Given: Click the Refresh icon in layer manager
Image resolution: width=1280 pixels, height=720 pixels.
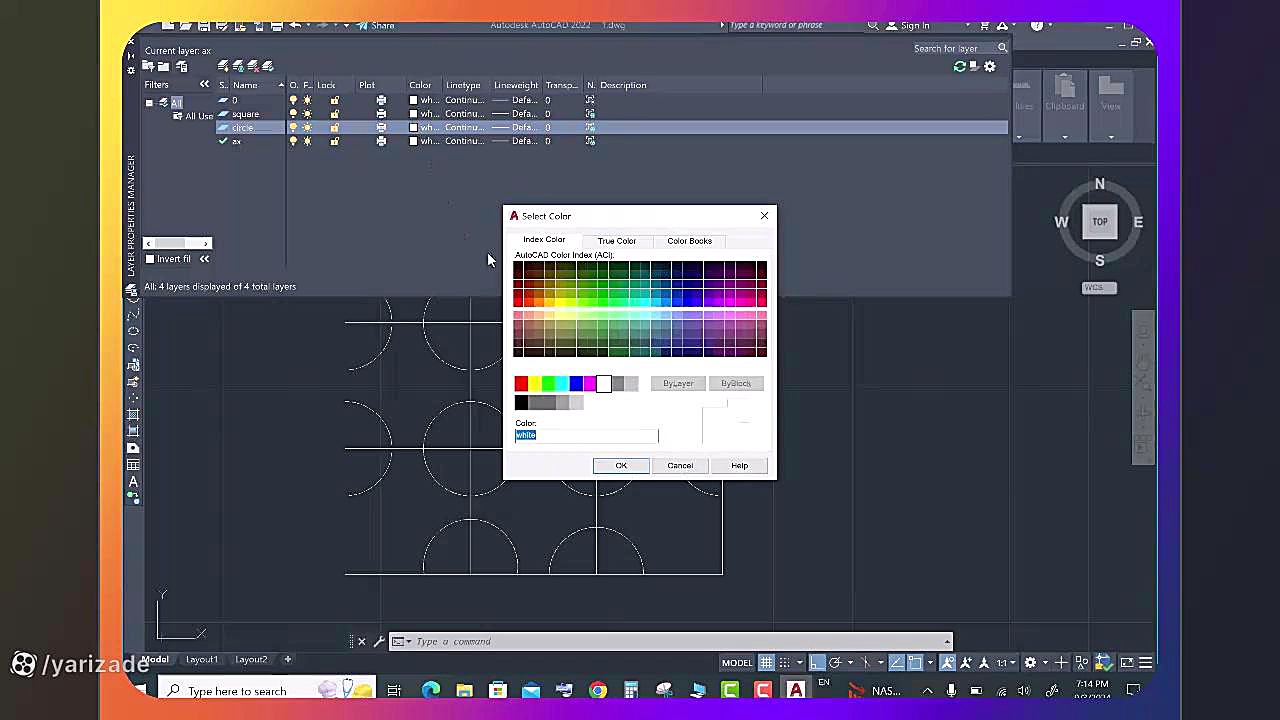Looking at the screenshot, I should [960, 66].
